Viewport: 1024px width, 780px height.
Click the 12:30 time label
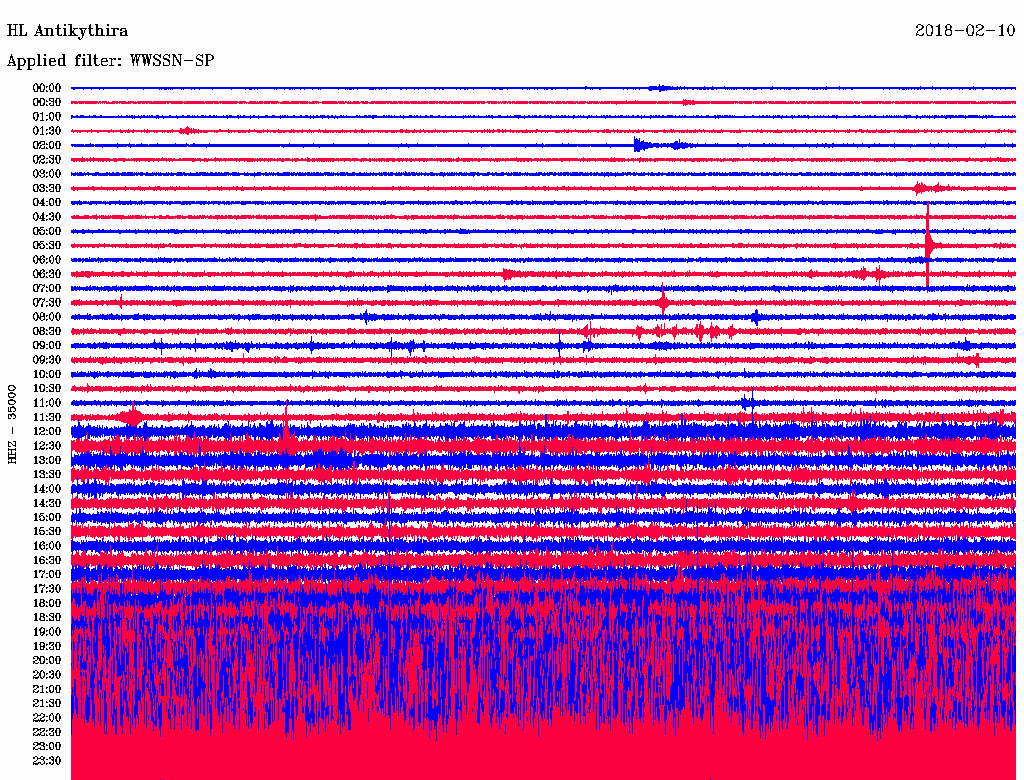pyautogui.click(x=47, y=446)
